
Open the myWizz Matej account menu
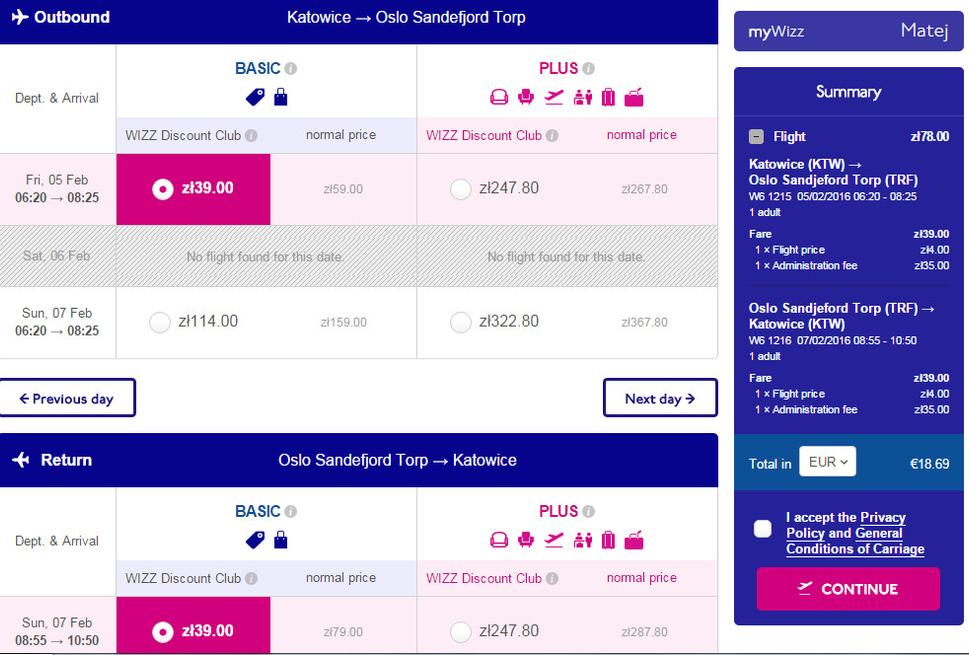point(848,31)
